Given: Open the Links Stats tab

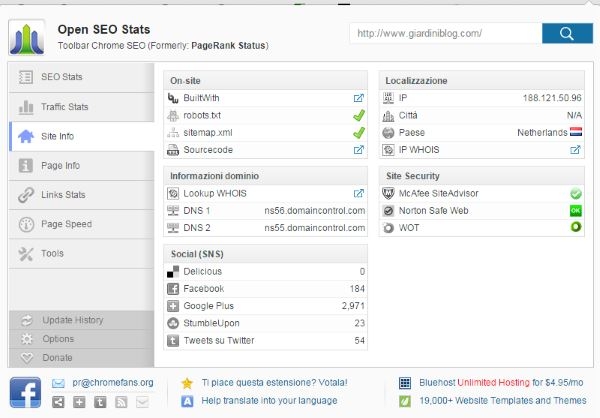Looking at the screenshot, I should (x=82, y=195).
